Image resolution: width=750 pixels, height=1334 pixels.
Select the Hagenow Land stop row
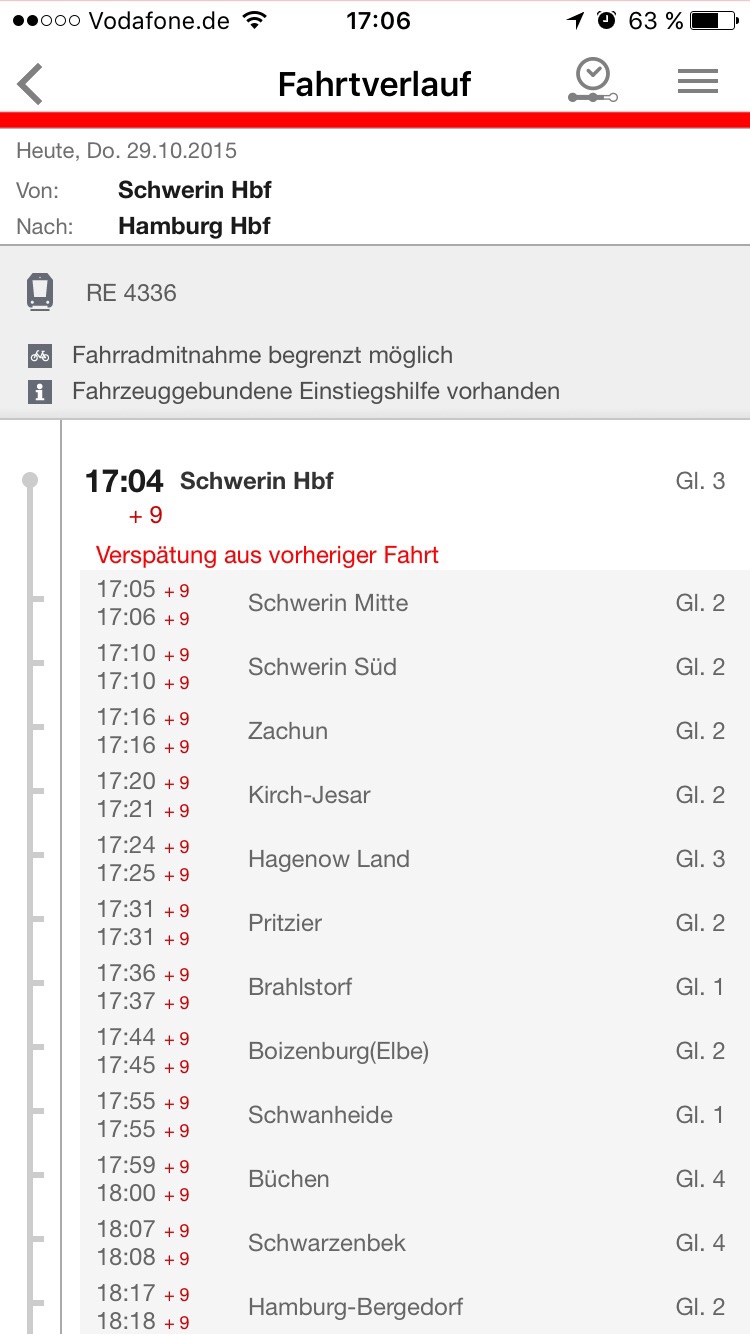(415, 859)
